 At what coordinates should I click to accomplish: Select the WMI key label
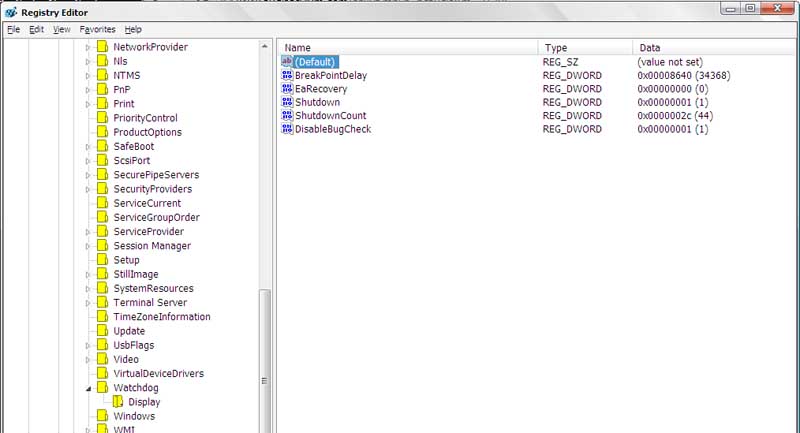(124, 429)
